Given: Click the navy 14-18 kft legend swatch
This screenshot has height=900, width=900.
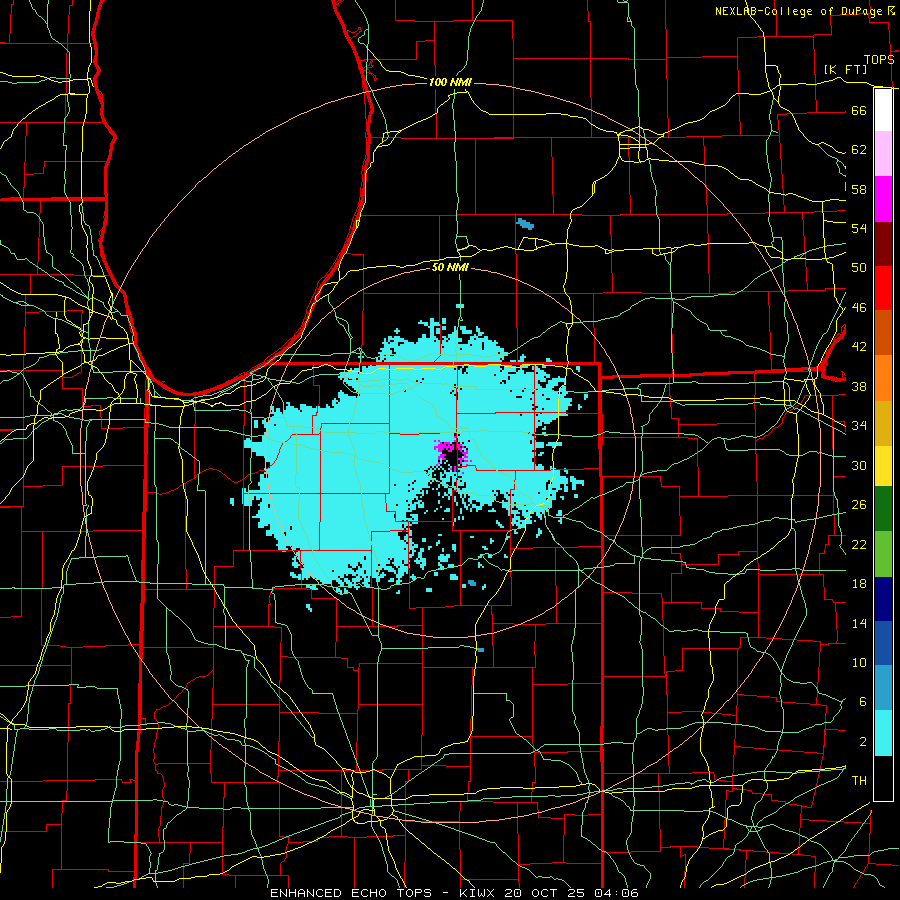Looking at the screenshot, I should tap(883, 599).
